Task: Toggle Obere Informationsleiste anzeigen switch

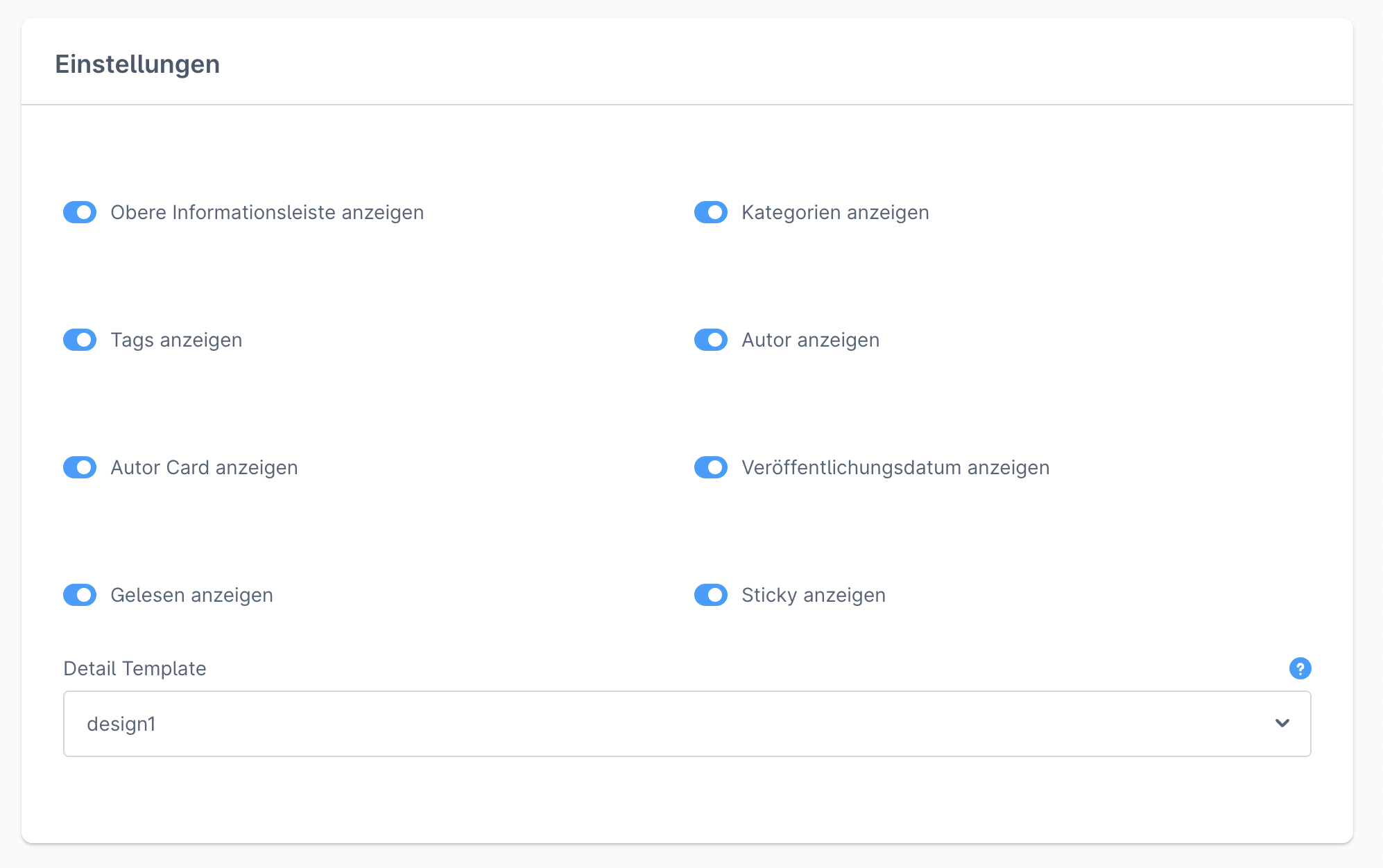Action: [80, 212]
